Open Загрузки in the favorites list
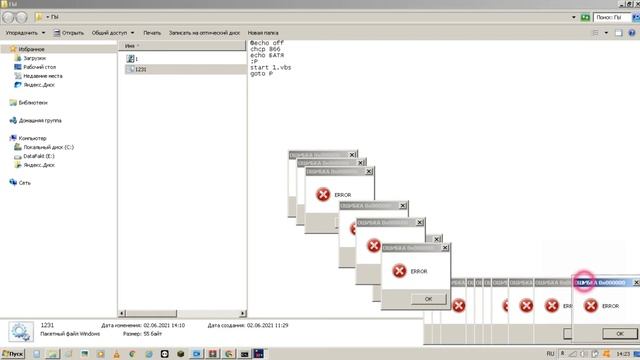This screenshot has width=640, height=360. click(34, 58)
